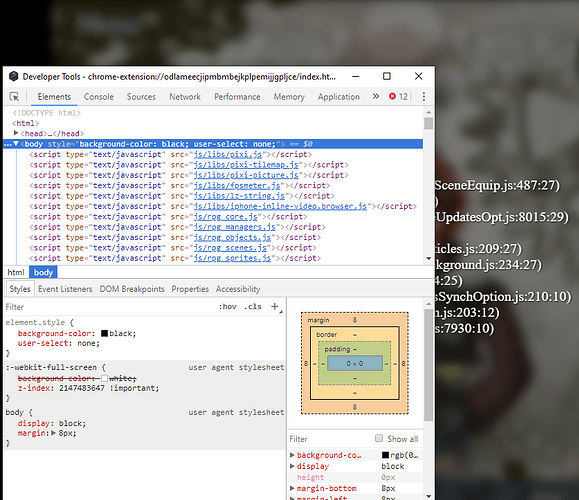Toggle the :hov element state panel
Image resolution: width=579 pixels, height=500 pixels.
(x=227, y=306)
